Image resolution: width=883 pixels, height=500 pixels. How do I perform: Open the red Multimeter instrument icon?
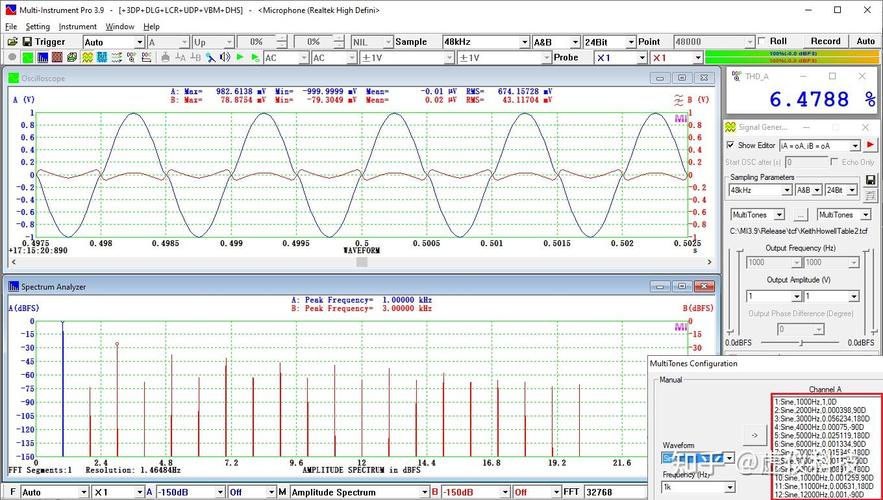point(57,57)
